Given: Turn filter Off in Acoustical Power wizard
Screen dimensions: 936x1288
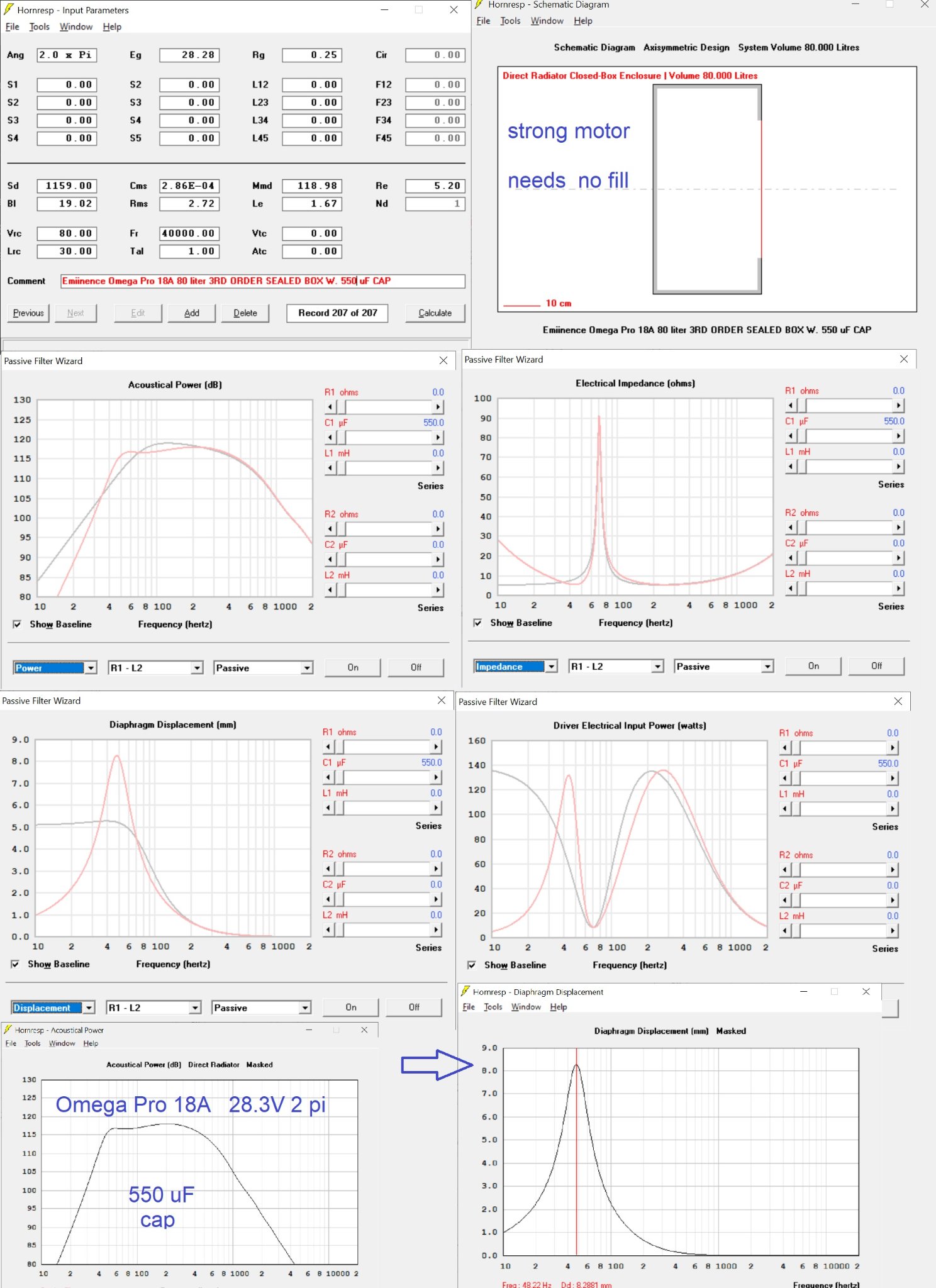Looking at the screenshot, I should coord(416,667).
